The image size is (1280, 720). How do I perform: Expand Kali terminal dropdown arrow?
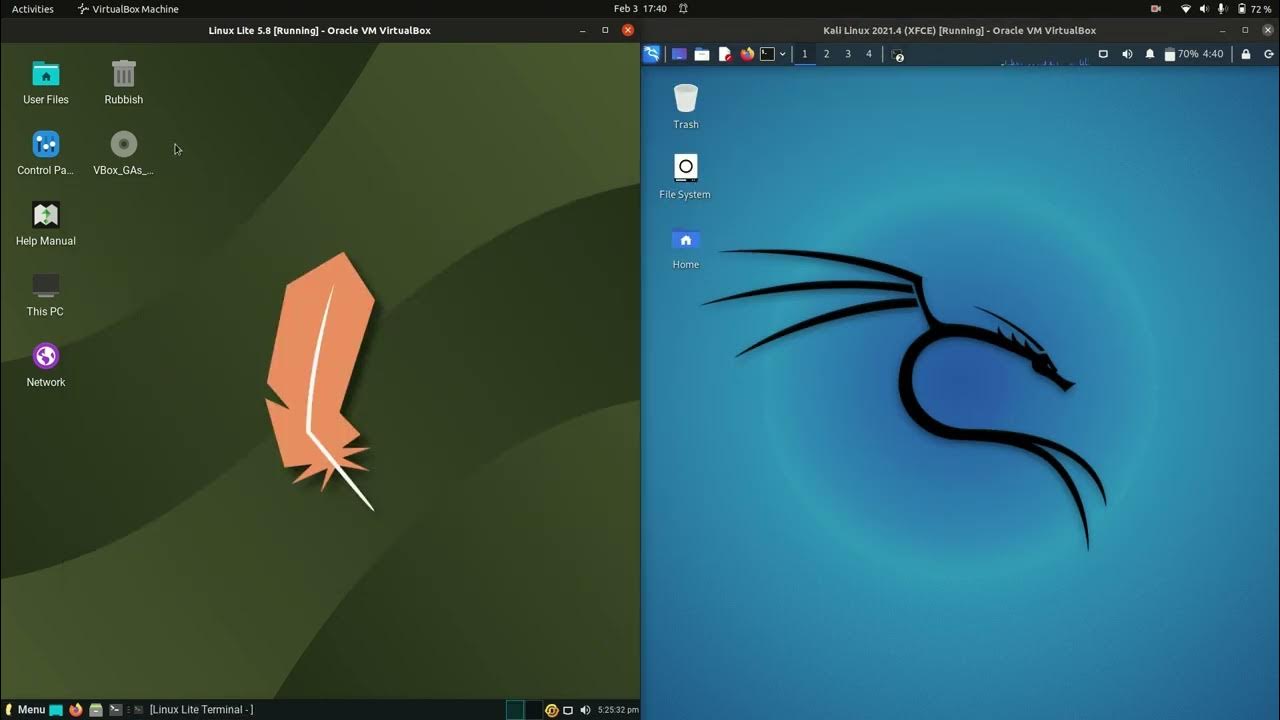782,54
